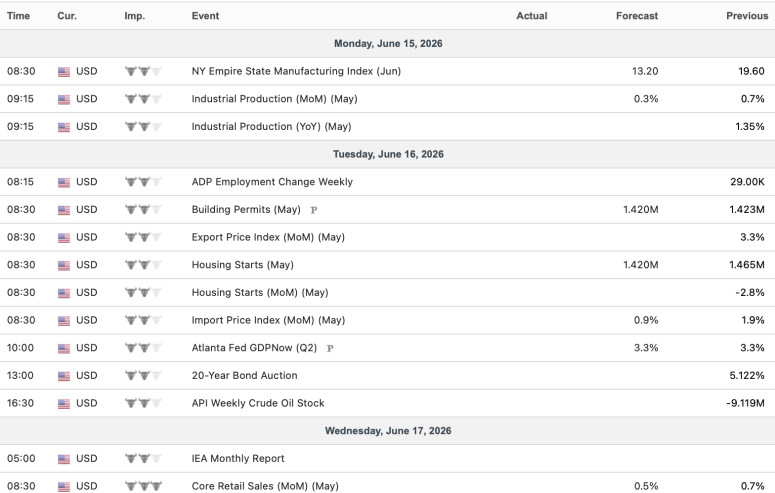
Task: Click the 13:00 time cell
Action: point(20,376)
